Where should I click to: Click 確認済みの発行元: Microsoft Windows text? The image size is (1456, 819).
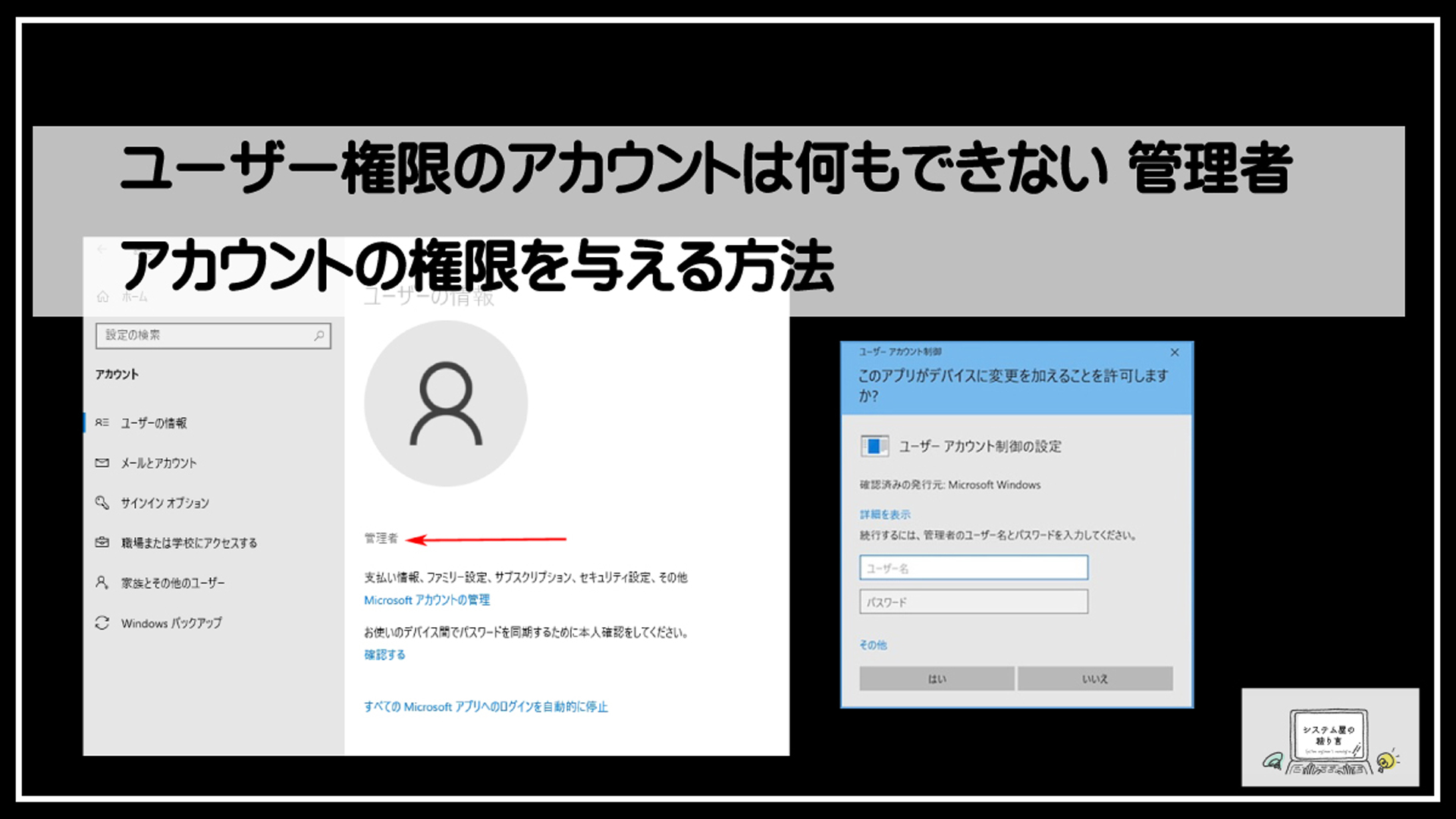(950, 485)
